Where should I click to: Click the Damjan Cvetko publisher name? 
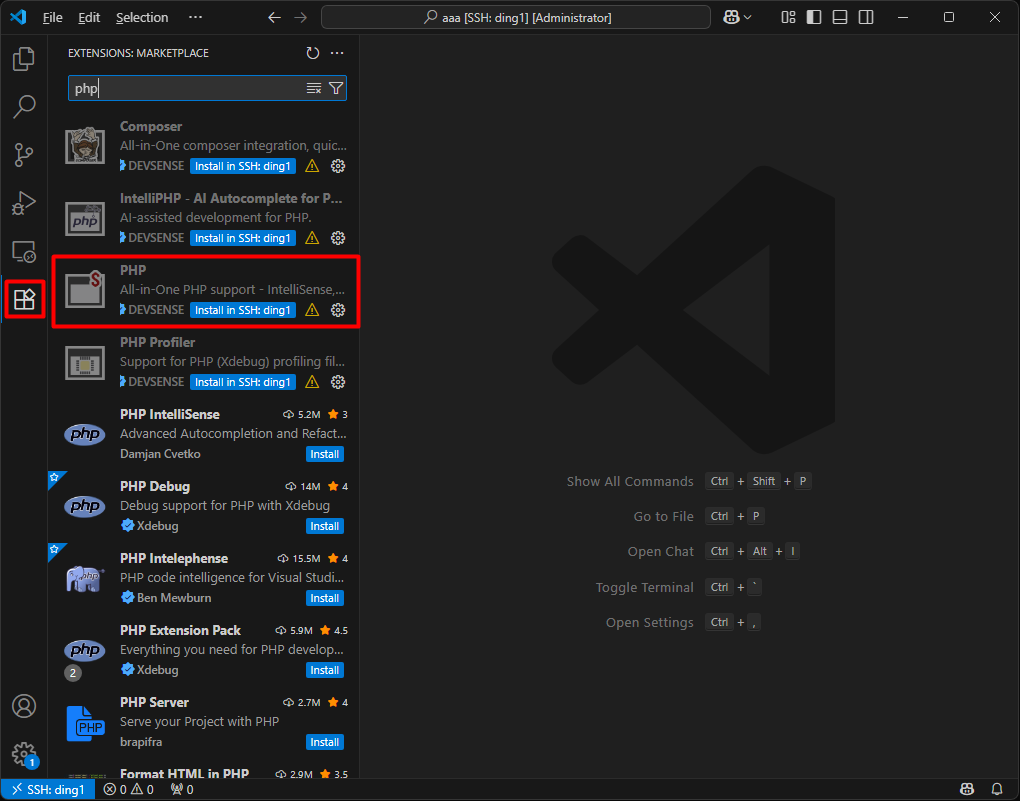pos(160,454)
